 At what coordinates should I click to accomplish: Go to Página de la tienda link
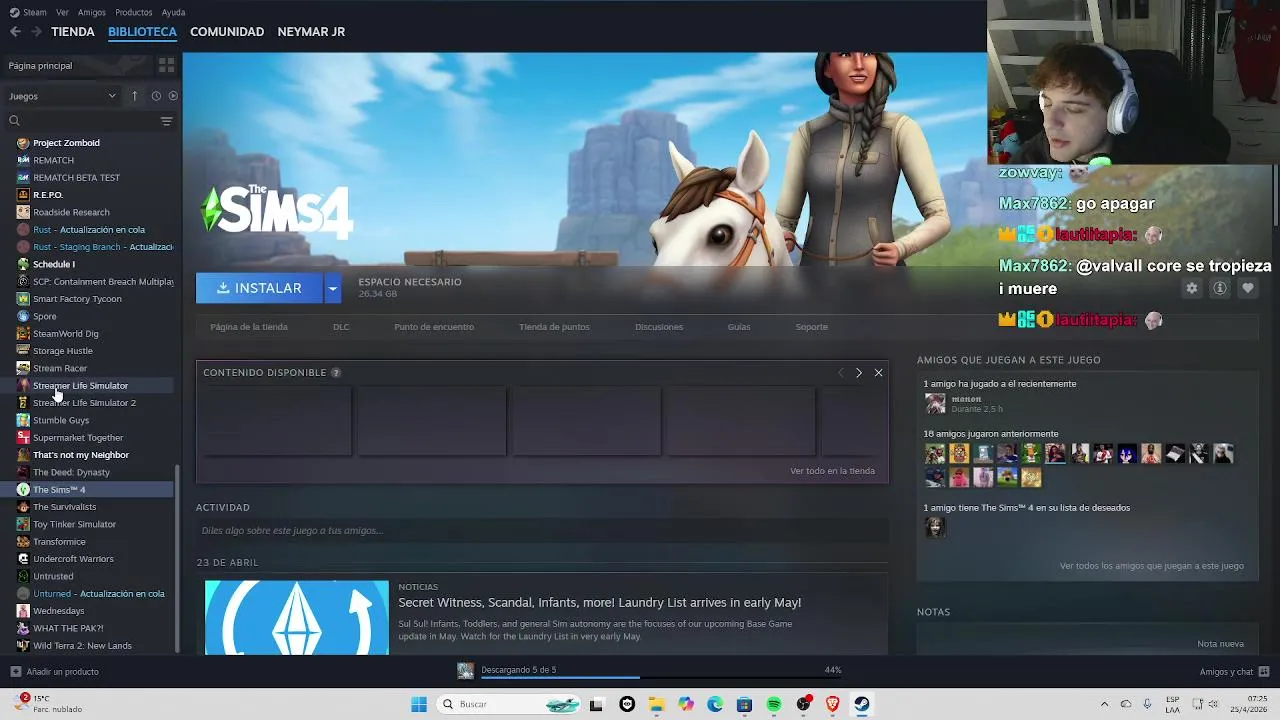coord(249,327)
